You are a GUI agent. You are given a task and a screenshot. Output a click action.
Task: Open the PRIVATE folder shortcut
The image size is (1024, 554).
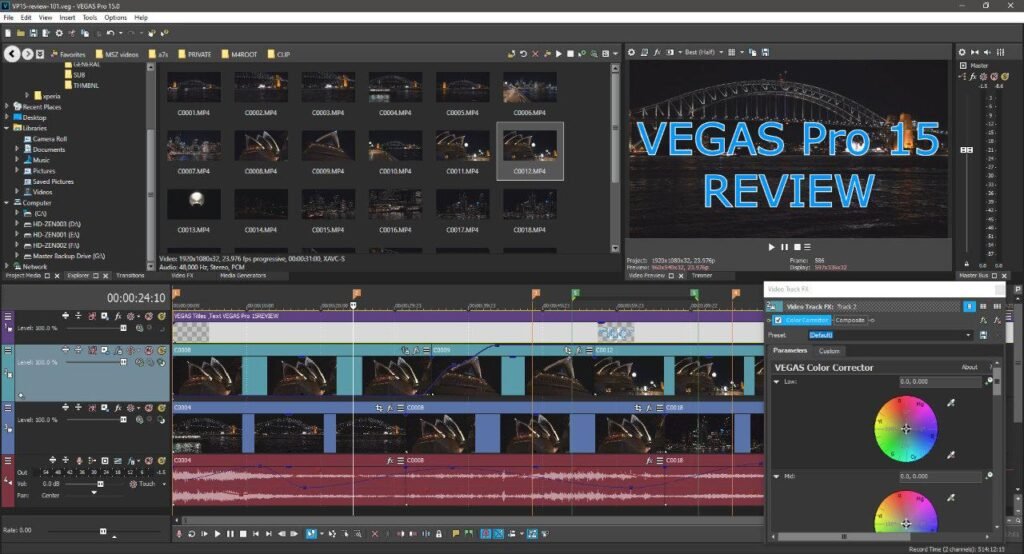pos(195,54)
